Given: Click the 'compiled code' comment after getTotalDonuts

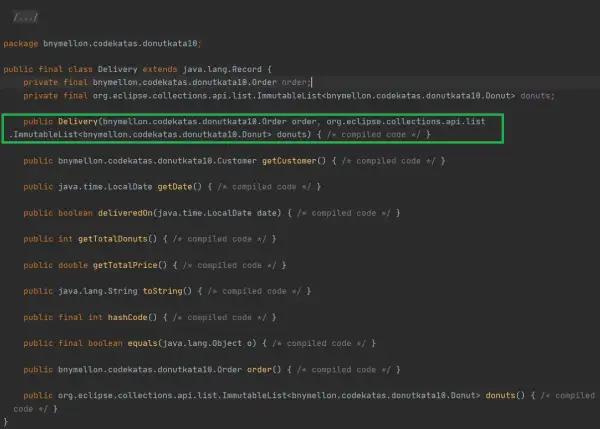Looking at the screenshot, I should coord(219,239).
